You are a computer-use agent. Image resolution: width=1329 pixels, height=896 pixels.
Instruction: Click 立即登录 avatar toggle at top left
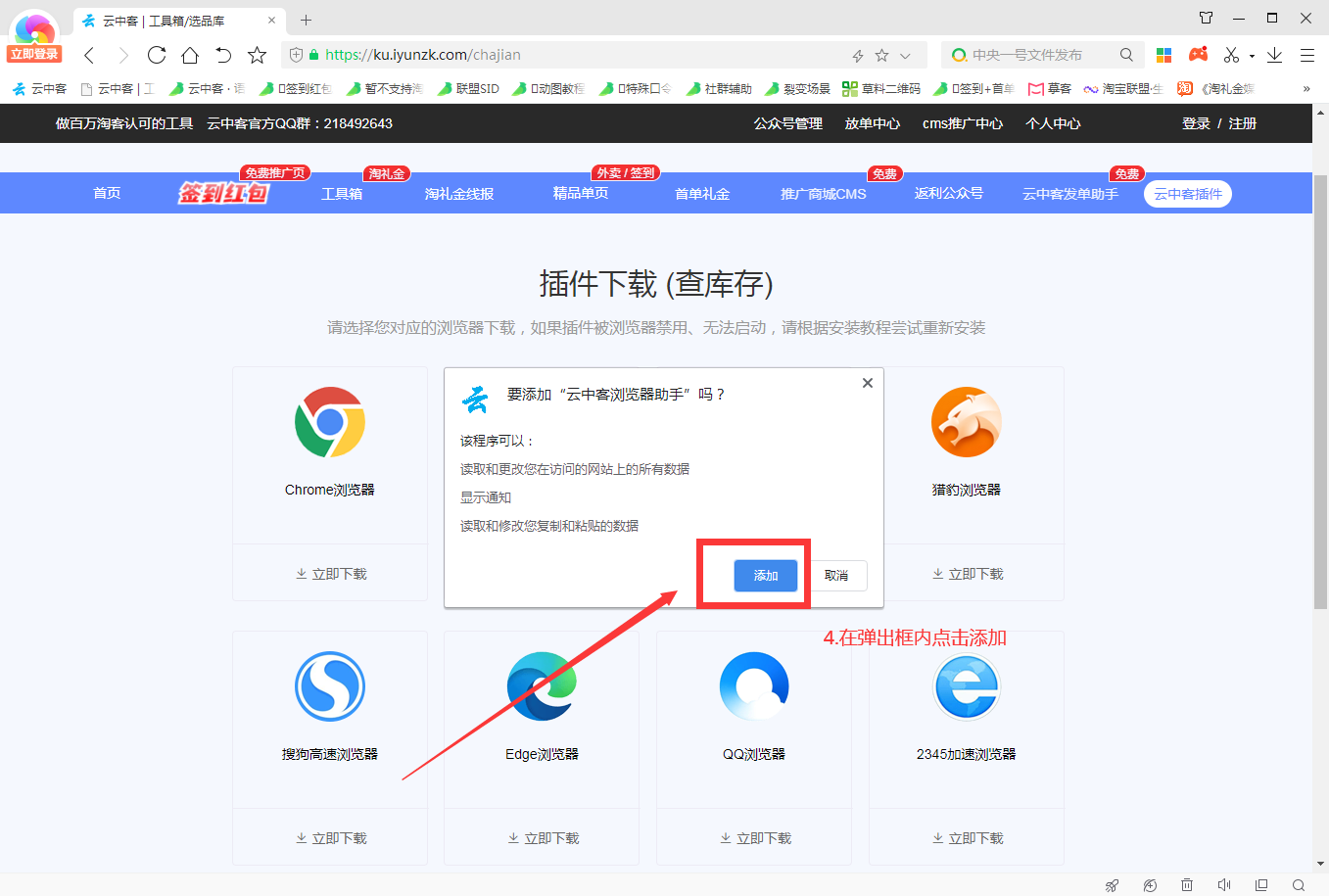[x=33, y=34]
